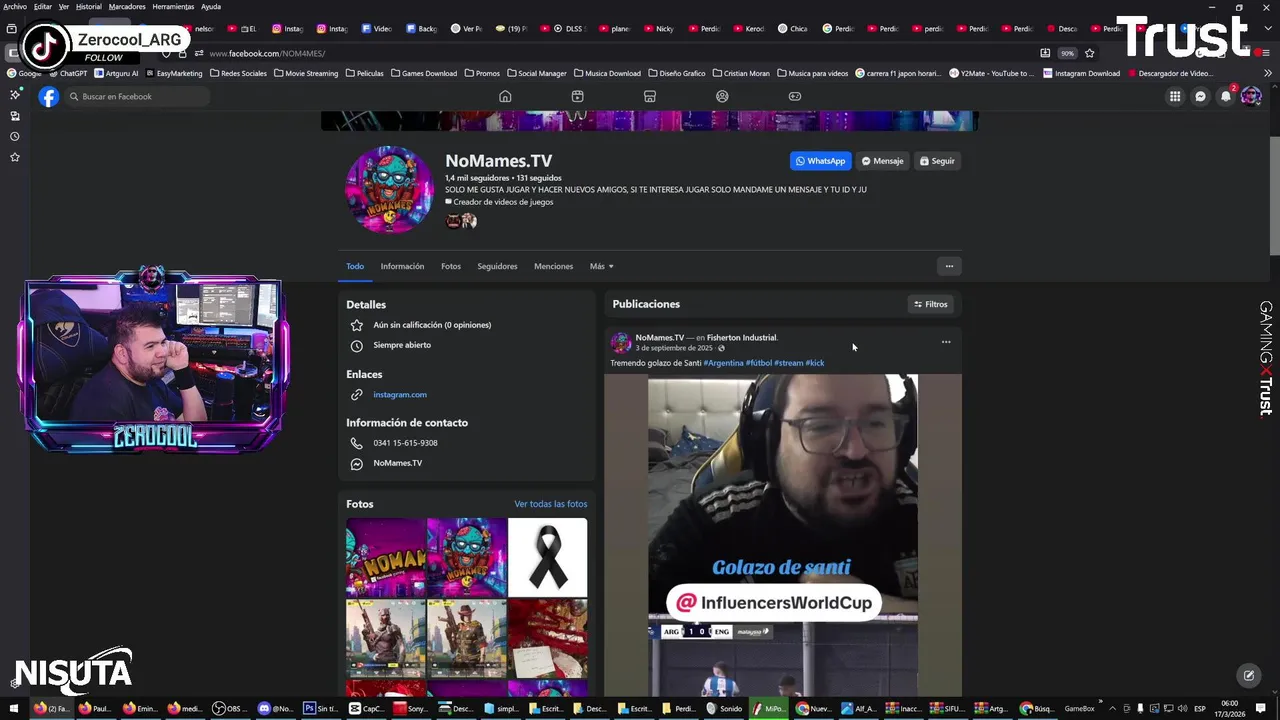Open OBS in the Windows taskbar
The image size is (1280, 720).
[x=229, y=708]
